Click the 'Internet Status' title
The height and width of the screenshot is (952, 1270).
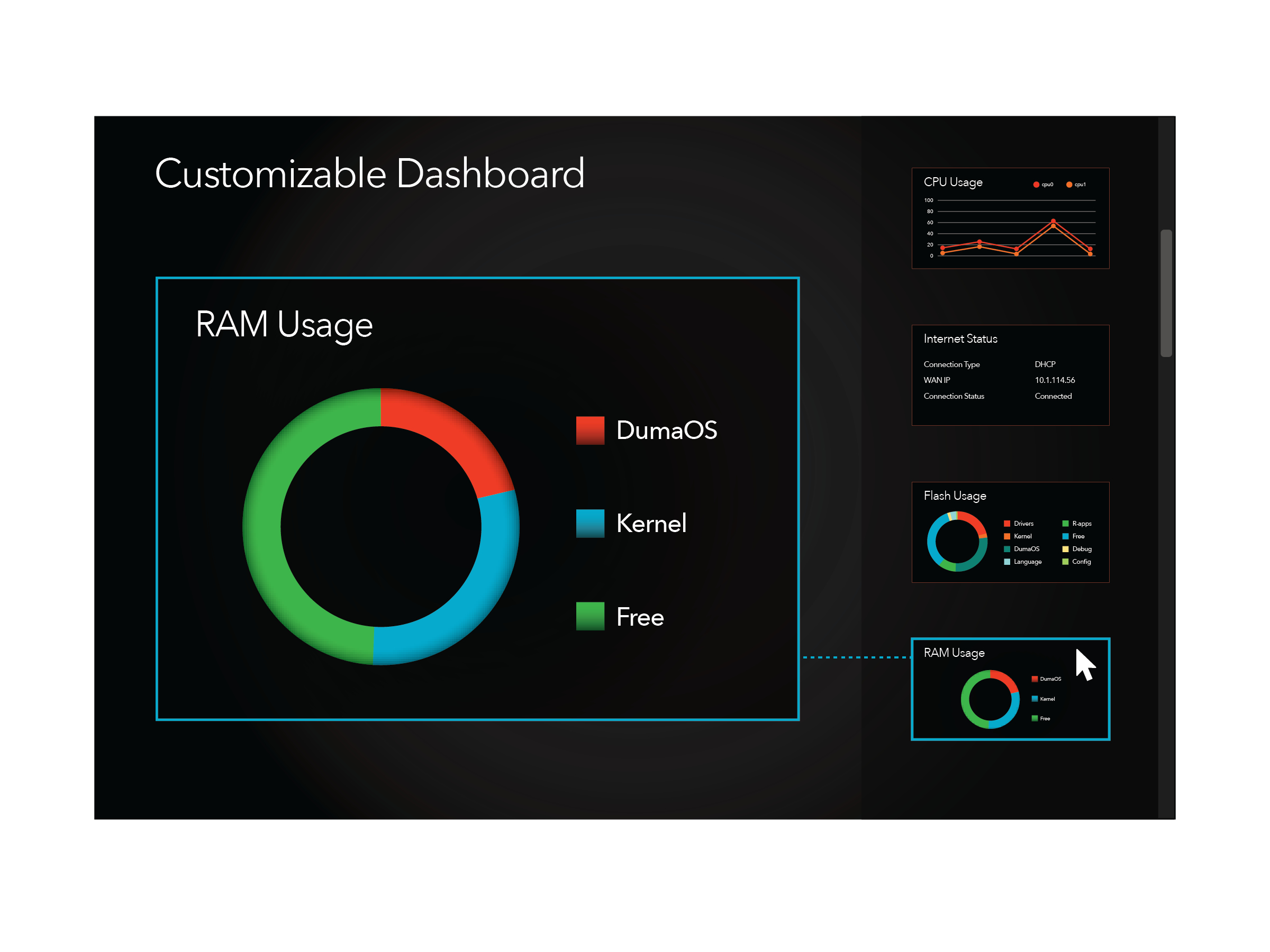tap(960, 338)
